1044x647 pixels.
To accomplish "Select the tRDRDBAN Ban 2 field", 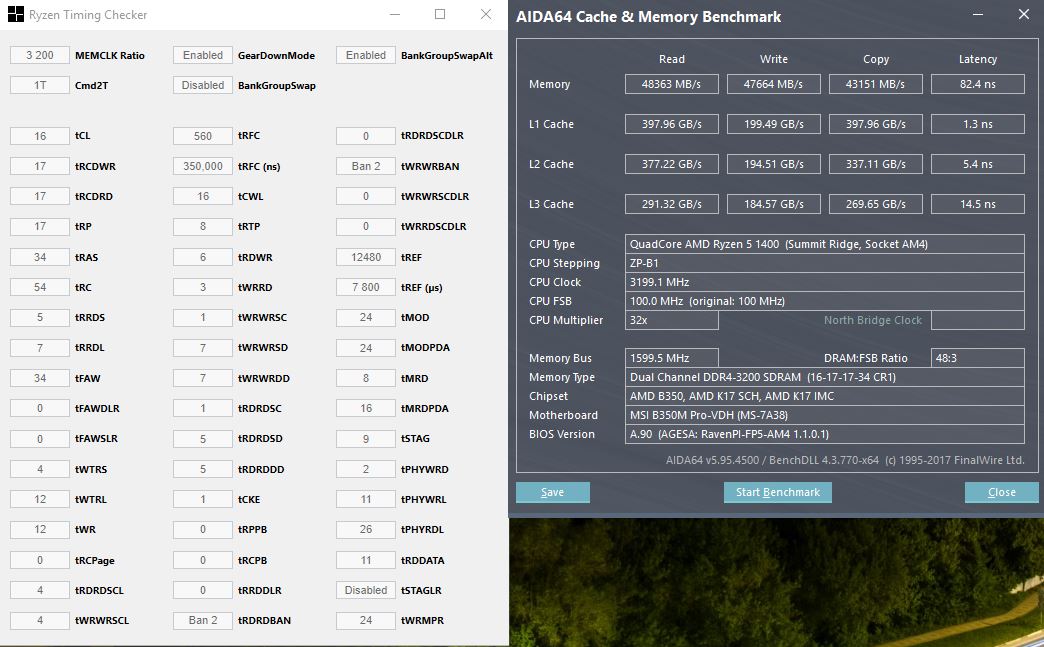I will click(x=202, y=620).
